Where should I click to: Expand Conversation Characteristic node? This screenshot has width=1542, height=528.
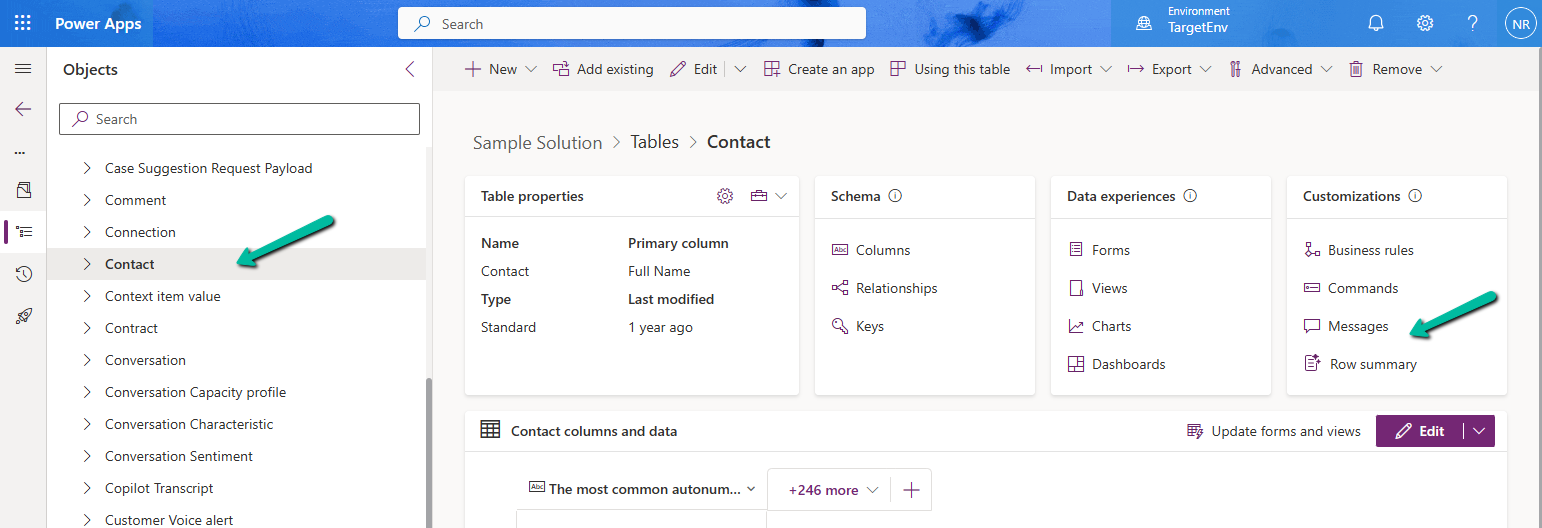point(87,424)
